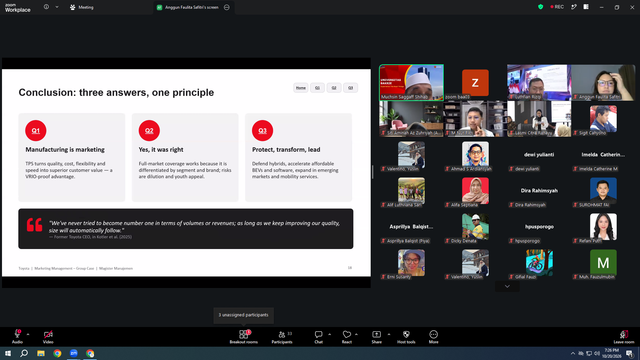The width and height of the screenshot is (640, 360).
Task: Select Muh. Fauzulmubin participant tile
Action: click(x=603, y=263)
